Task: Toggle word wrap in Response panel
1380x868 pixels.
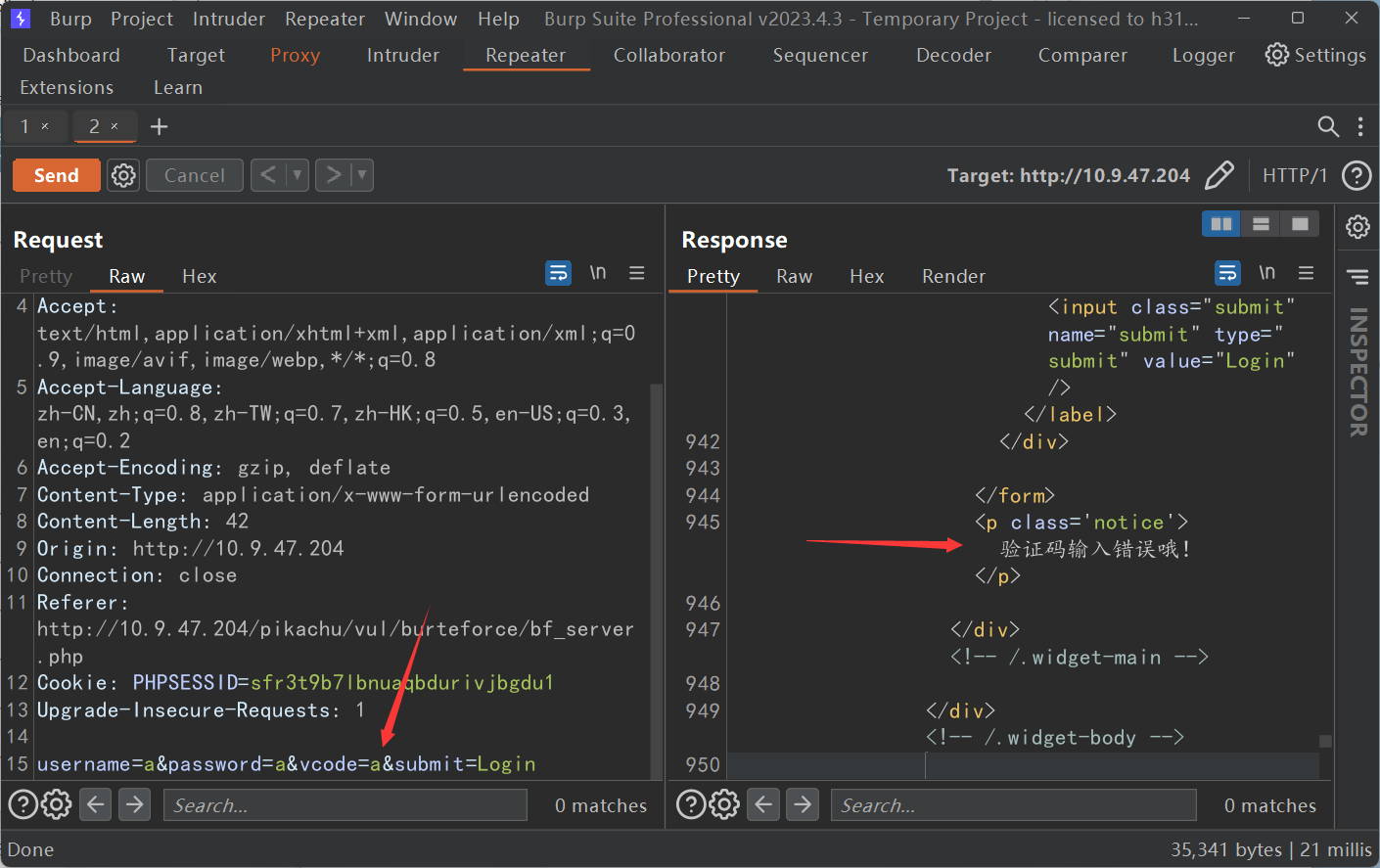Action: (x=1227, y=273)
